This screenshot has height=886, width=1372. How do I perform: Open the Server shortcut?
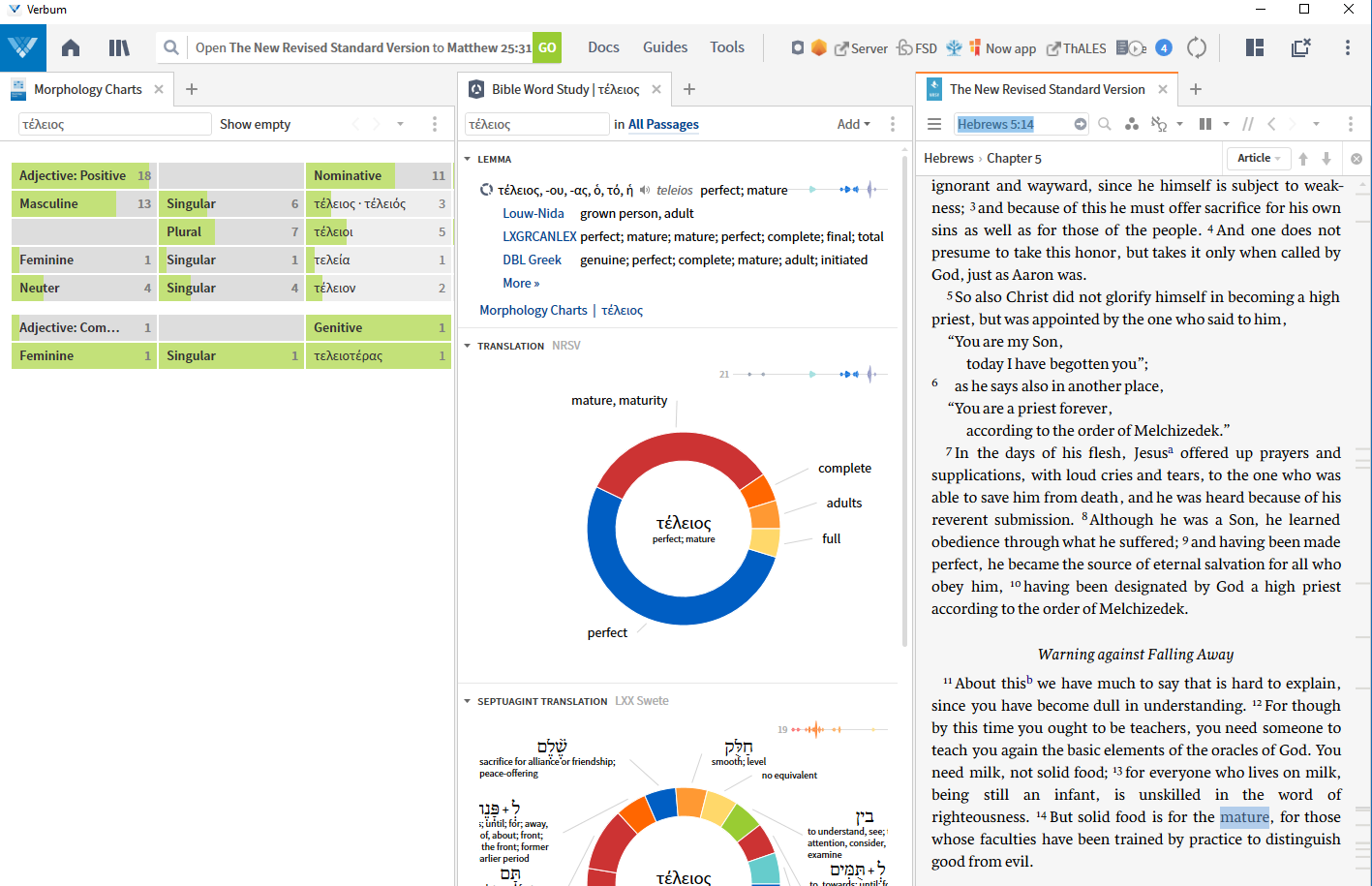(x=861, y=48)
